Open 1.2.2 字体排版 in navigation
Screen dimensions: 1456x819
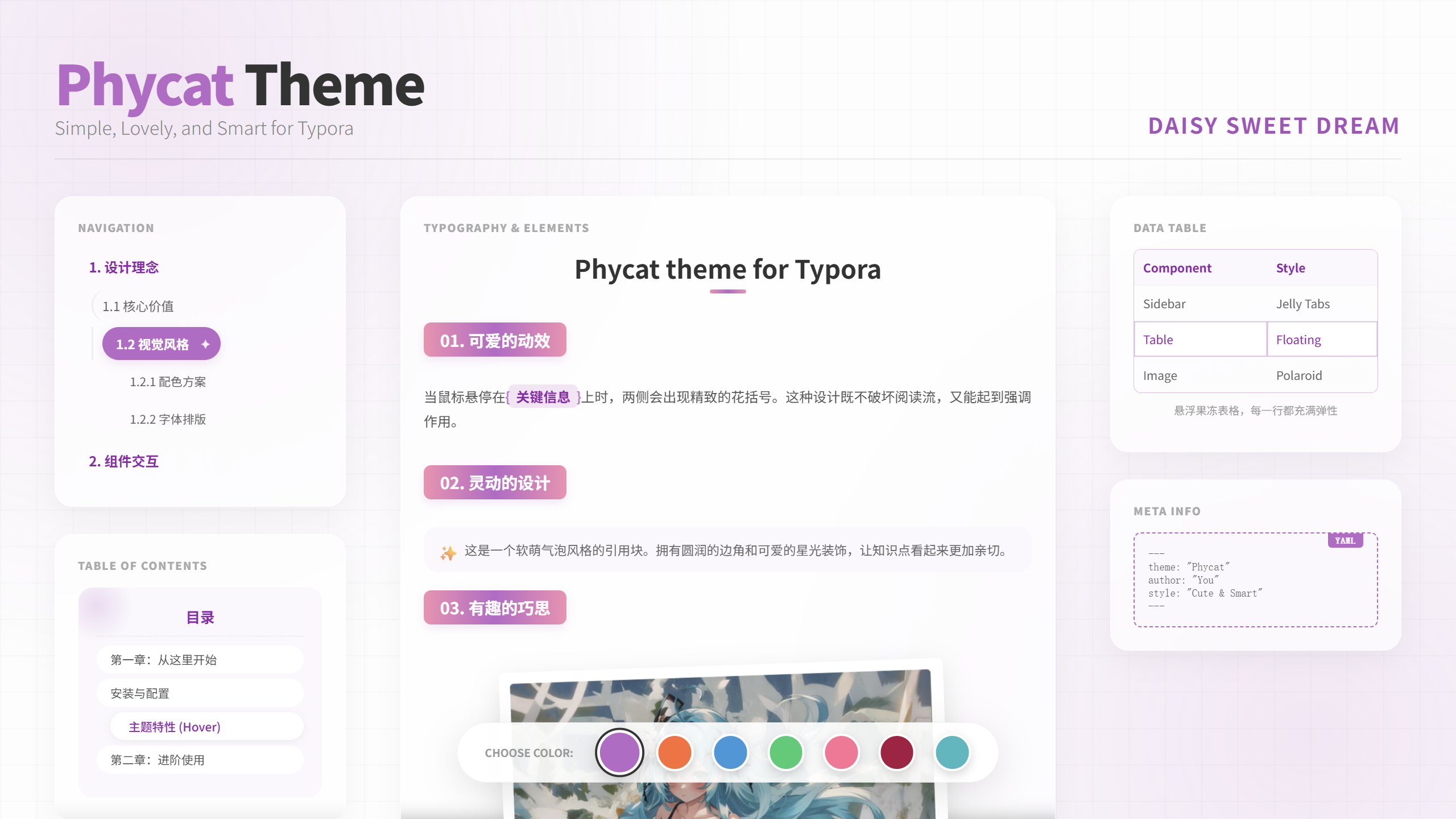point(168,419)
